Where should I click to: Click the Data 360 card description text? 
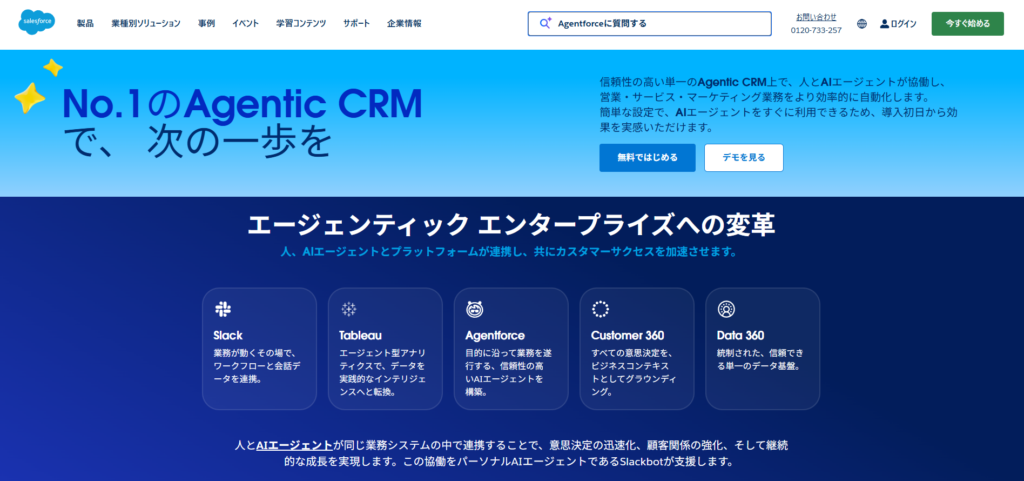[761, 359]
